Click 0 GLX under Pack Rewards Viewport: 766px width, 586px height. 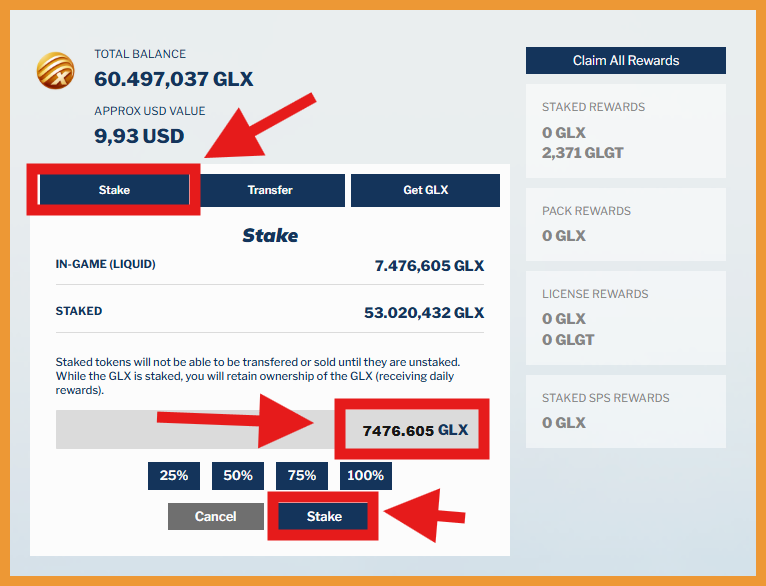coord(564,236)
